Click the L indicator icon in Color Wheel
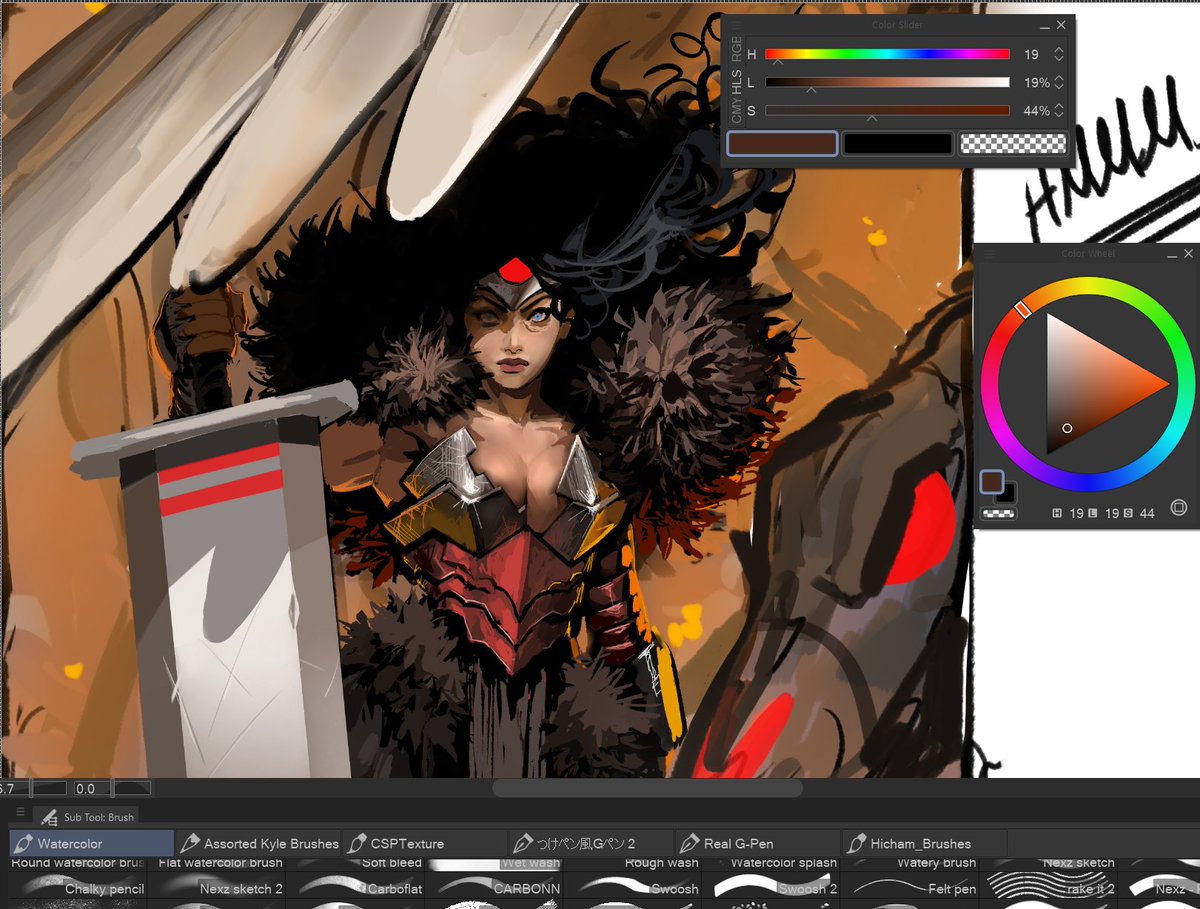 (1093, 513)
